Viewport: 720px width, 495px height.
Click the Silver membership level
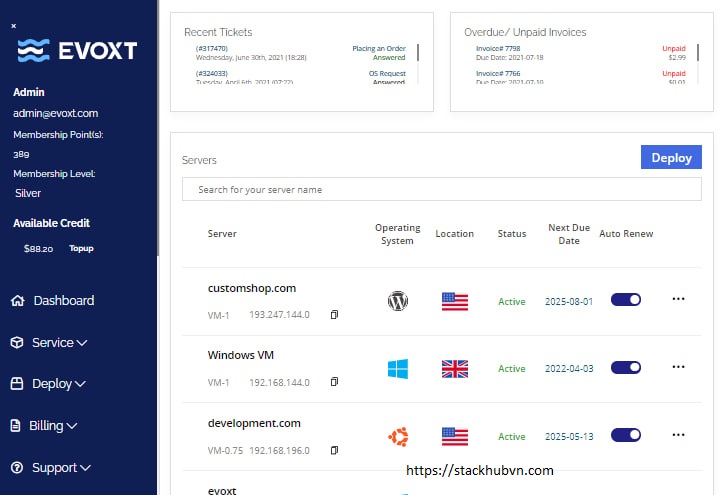click(x=28, y=193)
